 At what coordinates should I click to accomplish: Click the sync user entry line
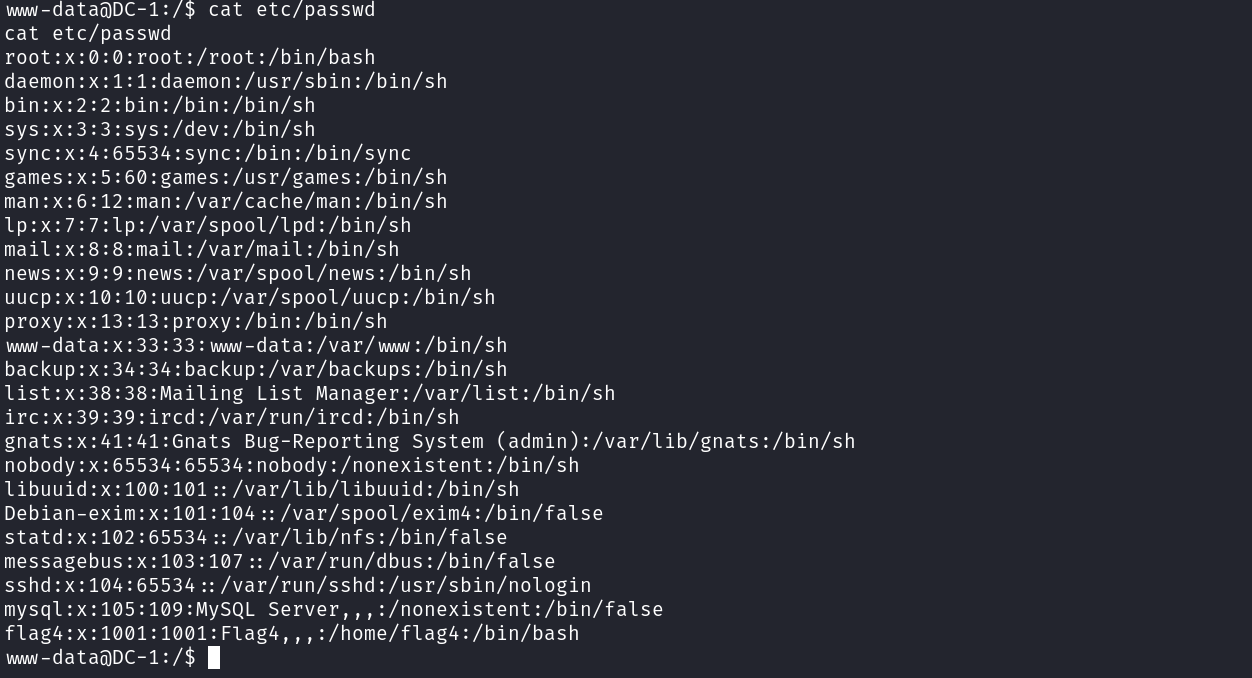tap(207, 154)
